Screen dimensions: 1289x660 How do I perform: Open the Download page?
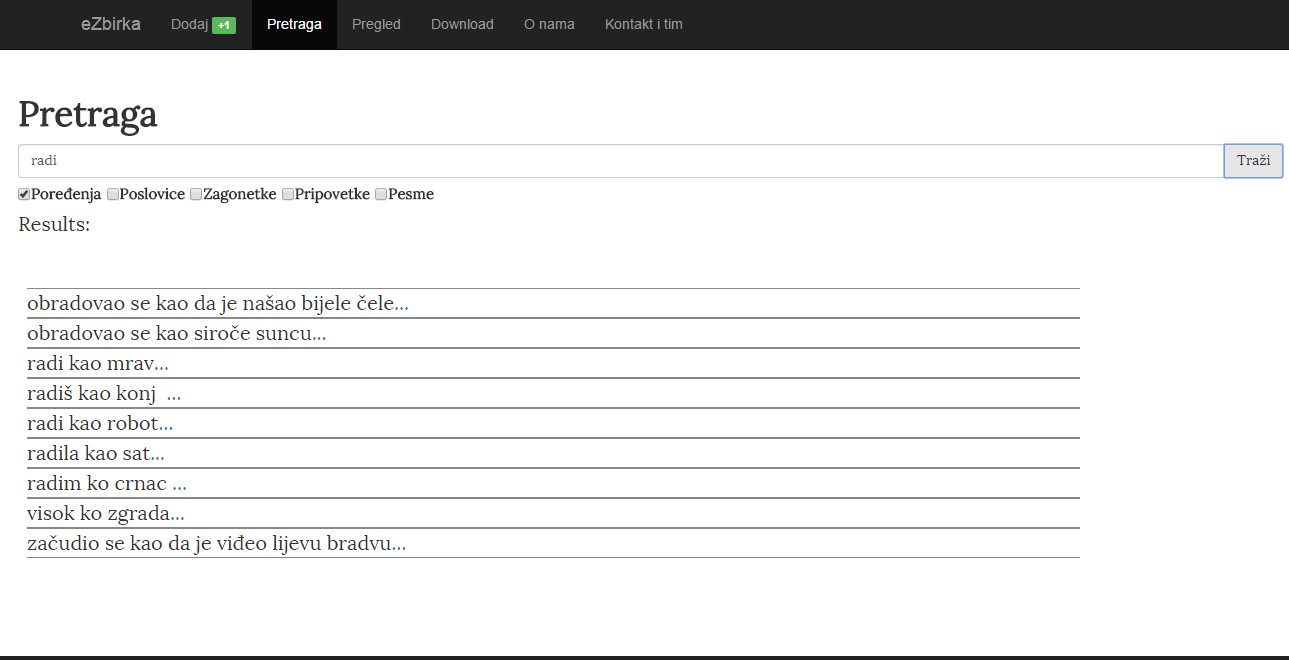coord(462,24)
